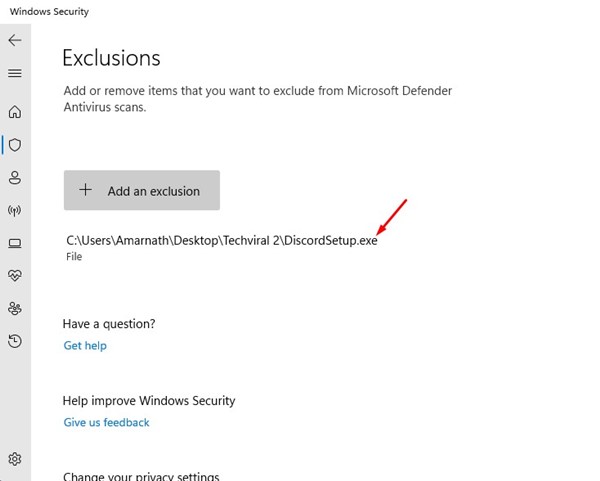Open the hamburger navigation menu
Image resolution: width=600 pixels, height=481 pixels.
click(x=14, y=73)
